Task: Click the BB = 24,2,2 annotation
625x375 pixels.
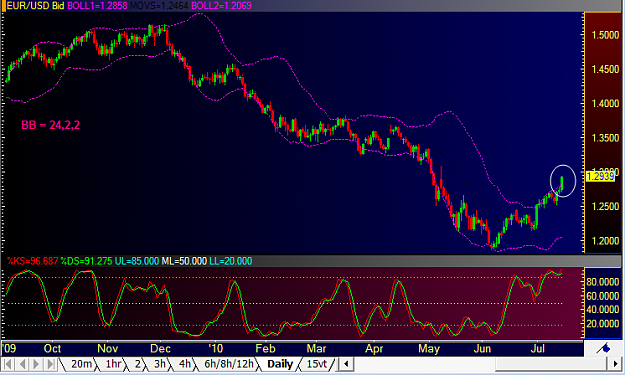Action: [x=51, y=125]
